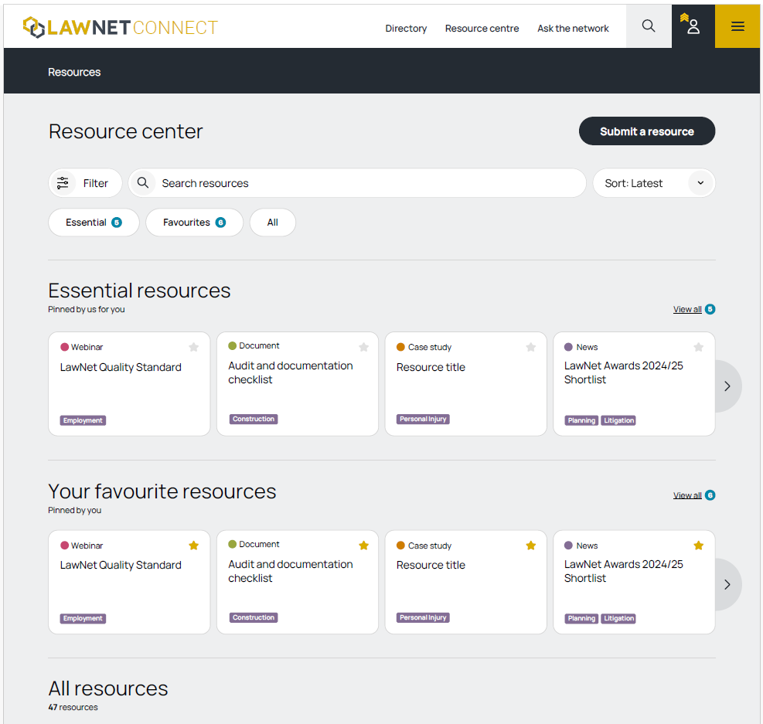Open the LawNet Connect logo home link

tap(120, 27)
